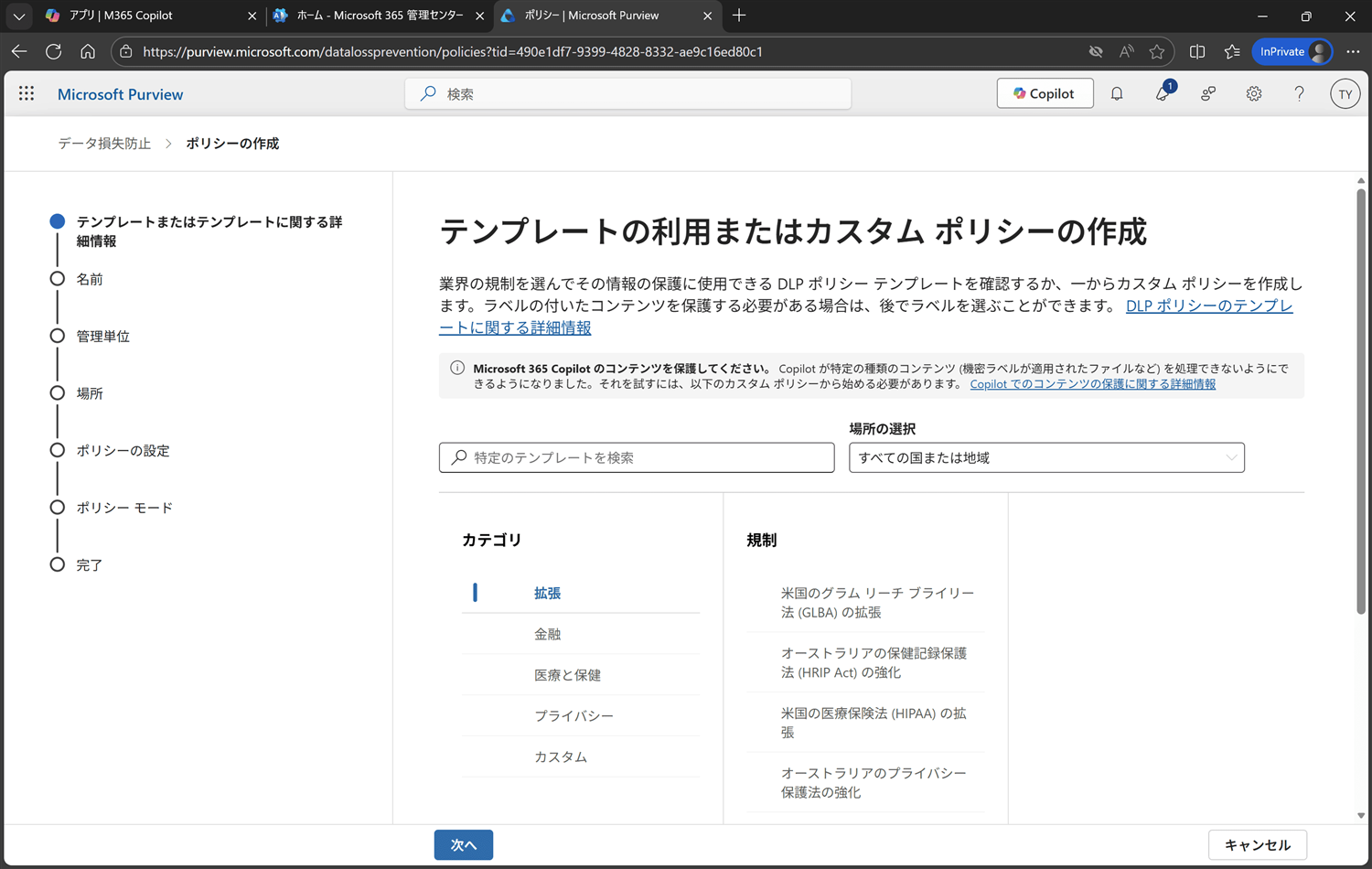The width and height of the screenshot is (1372, 869).
Task: View site information lock icon
Action: [126, 51]
